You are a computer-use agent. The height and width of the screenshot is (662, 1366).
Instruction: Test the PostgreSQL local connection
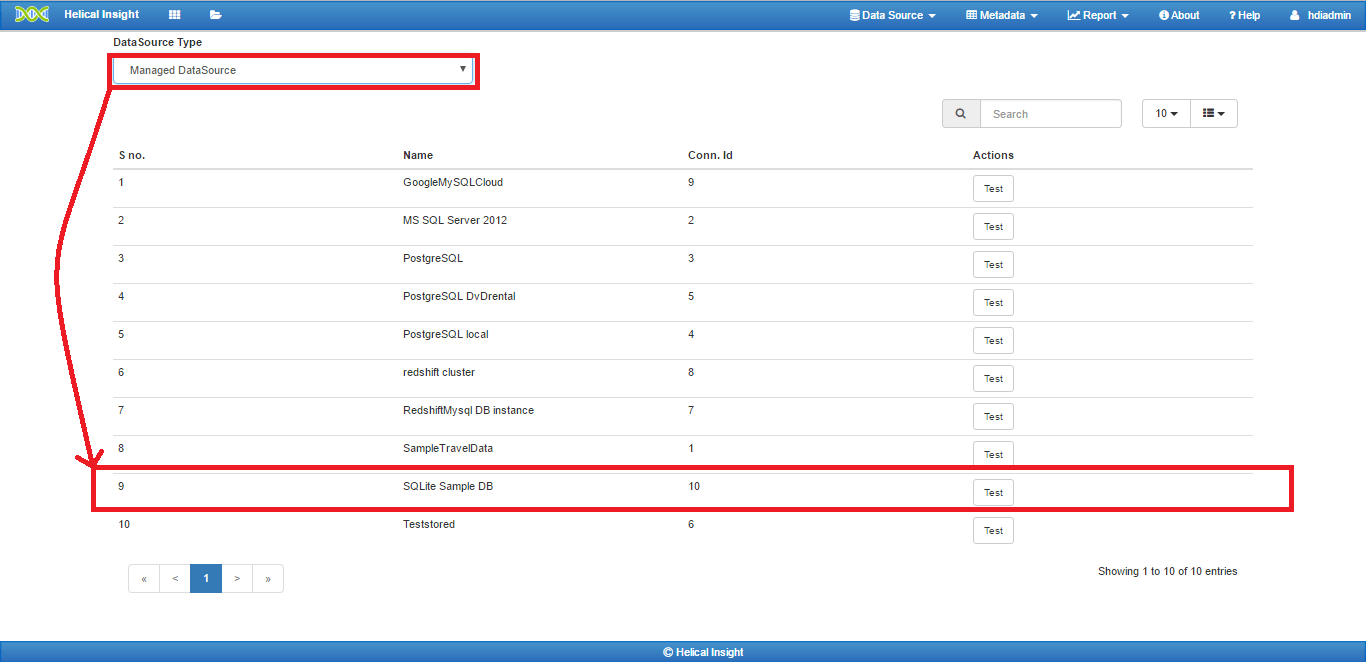[993, 340]
